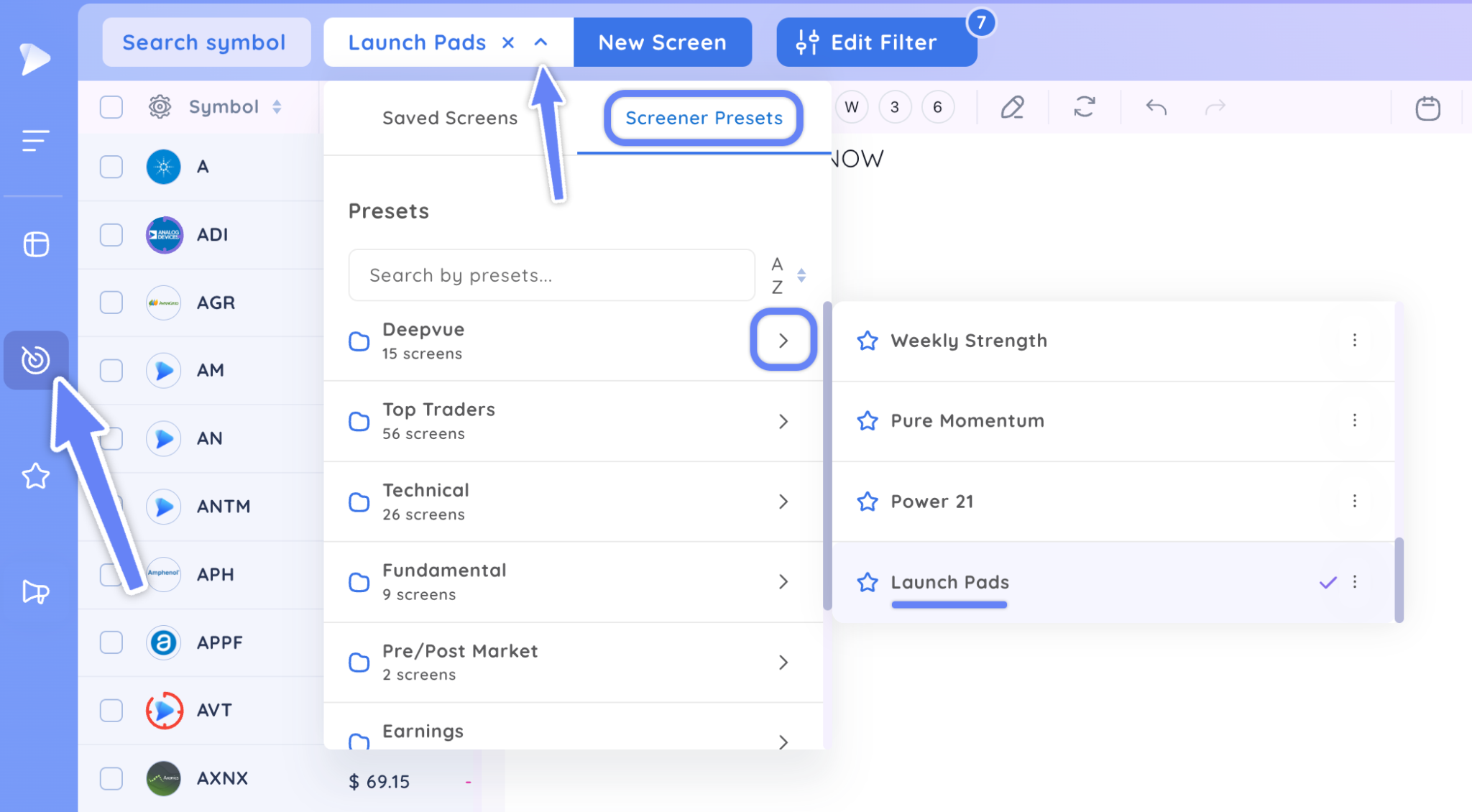Viewport: 1472px width, 812px height.
Task: Expand the Fundamental presets folder
Action: click(783, 582)
